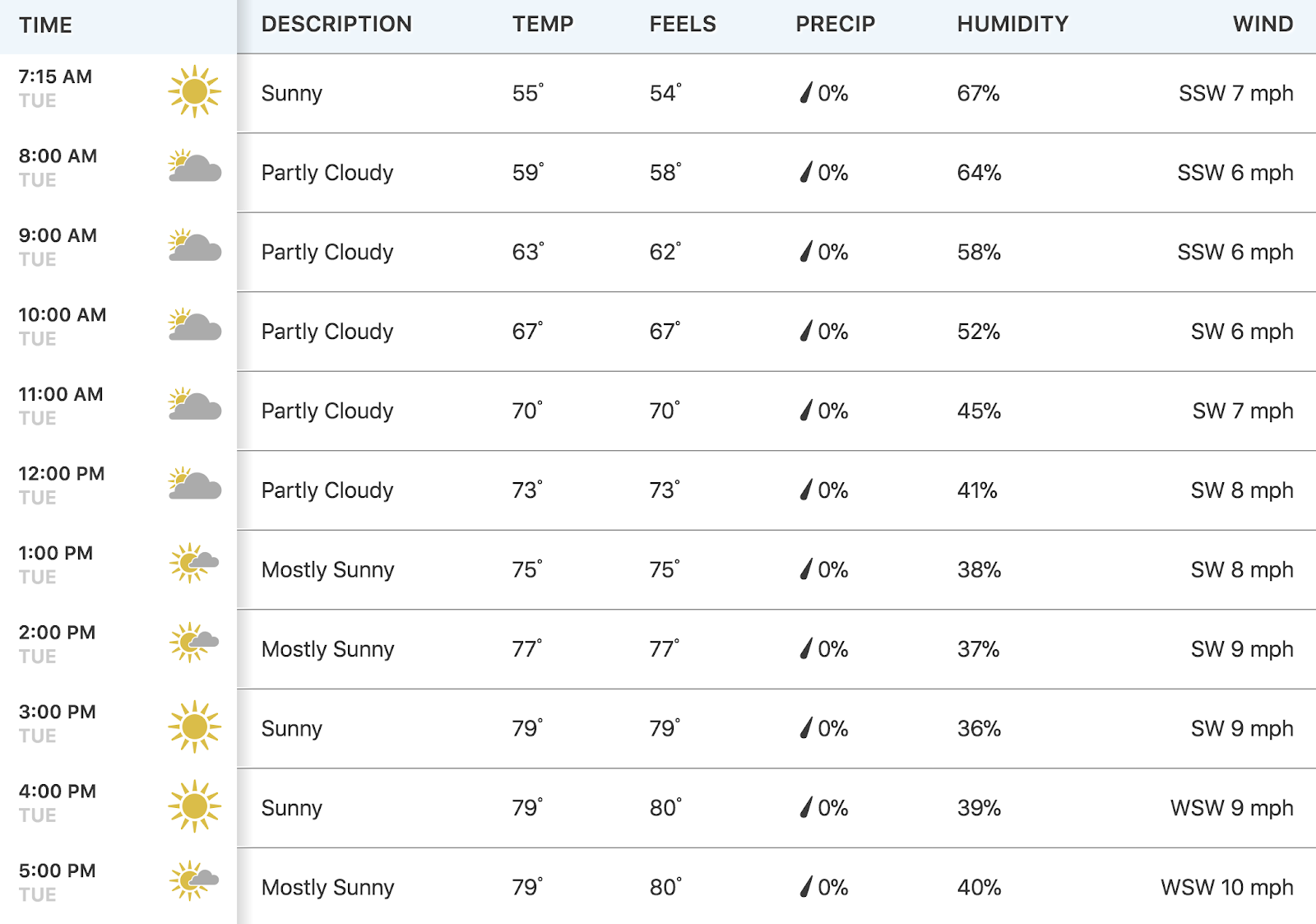Click the HUMIDITY column header
This screenshot has height=924, width=1316.
[x=1012, y=24]
